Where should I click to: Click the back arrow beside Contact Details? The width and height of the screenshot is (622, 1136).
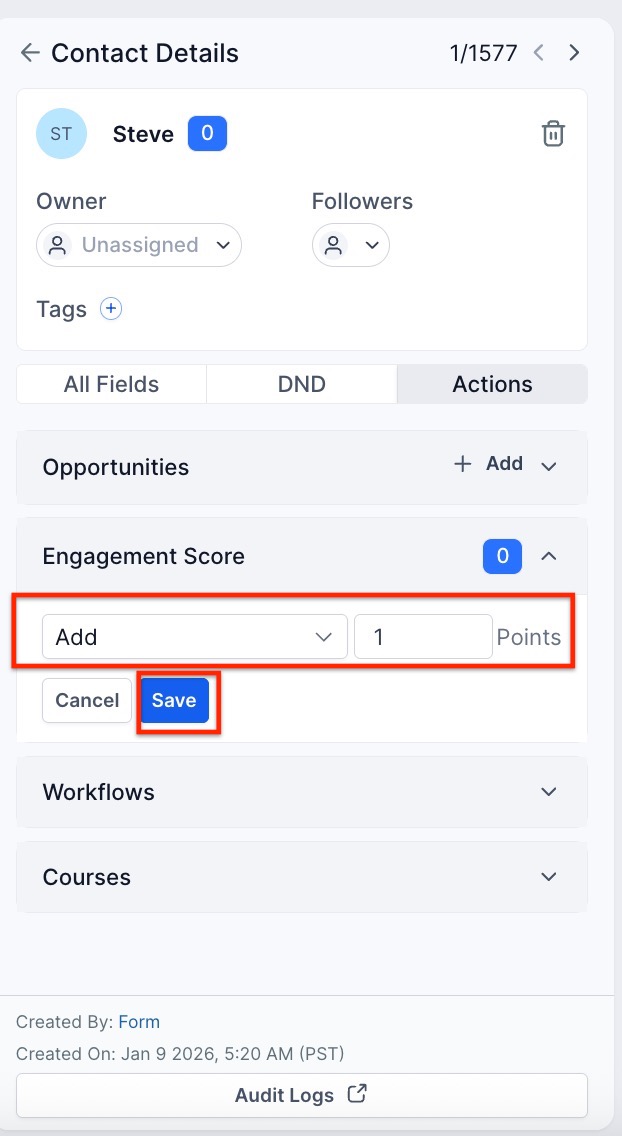(x=30, y=53)
